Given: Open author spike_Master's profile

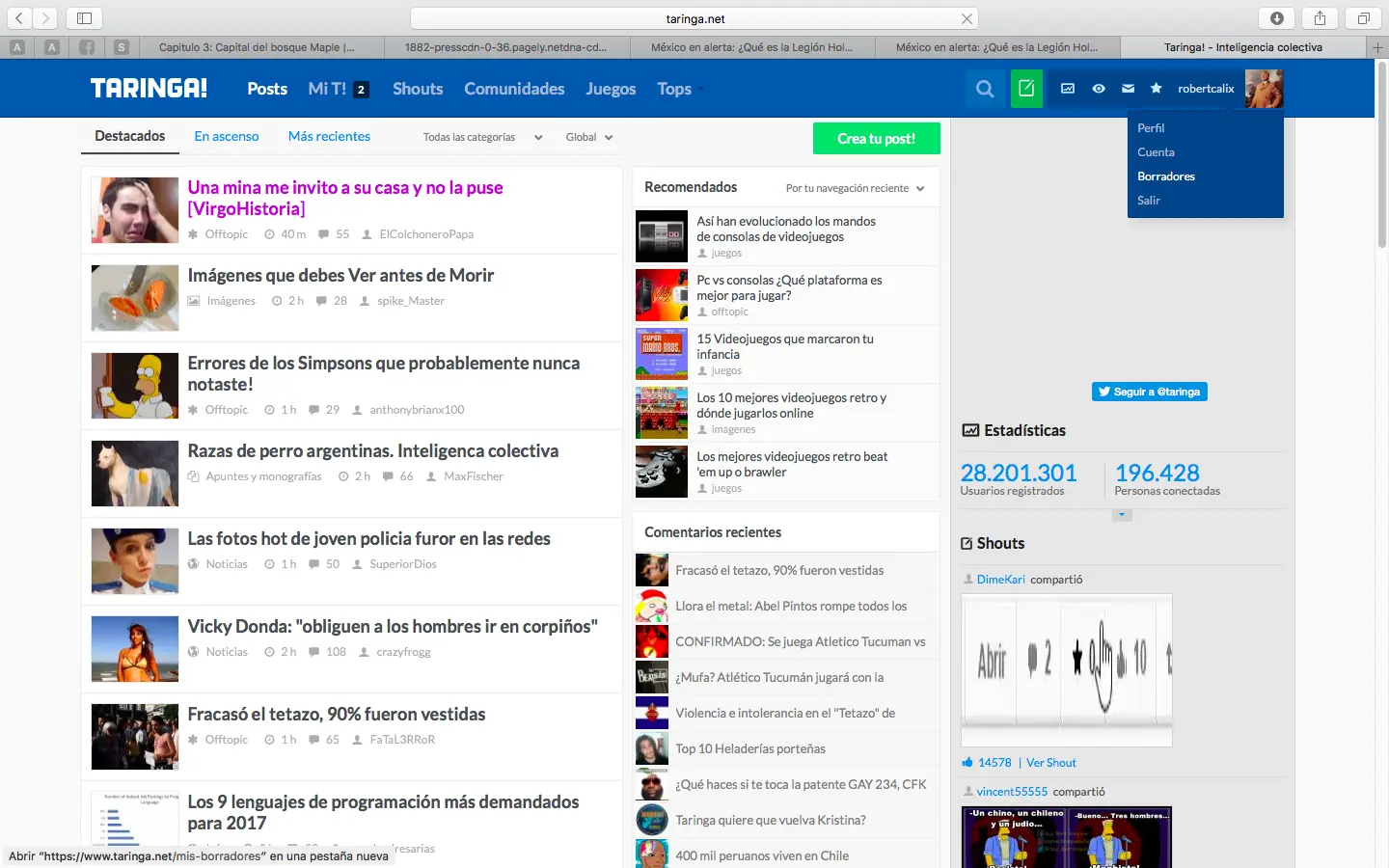Looking at the screenshot, I should (x=411, y=301).
